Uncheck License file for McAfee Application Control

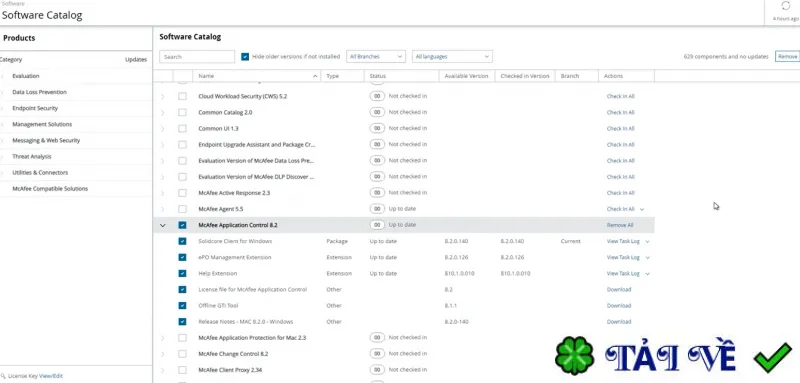click(182, 289)
